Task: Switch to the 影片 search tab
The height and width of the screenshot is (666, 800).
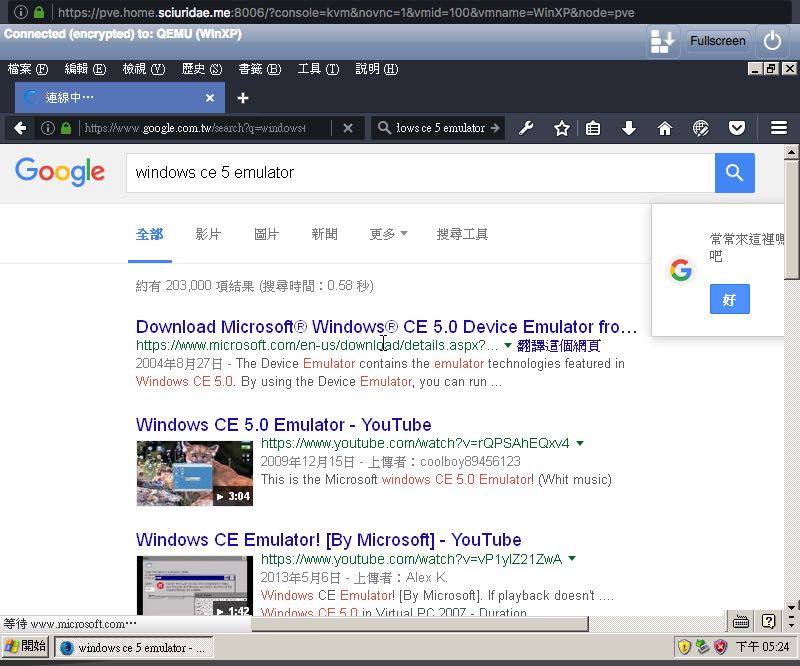Action: tap(208, 234)
